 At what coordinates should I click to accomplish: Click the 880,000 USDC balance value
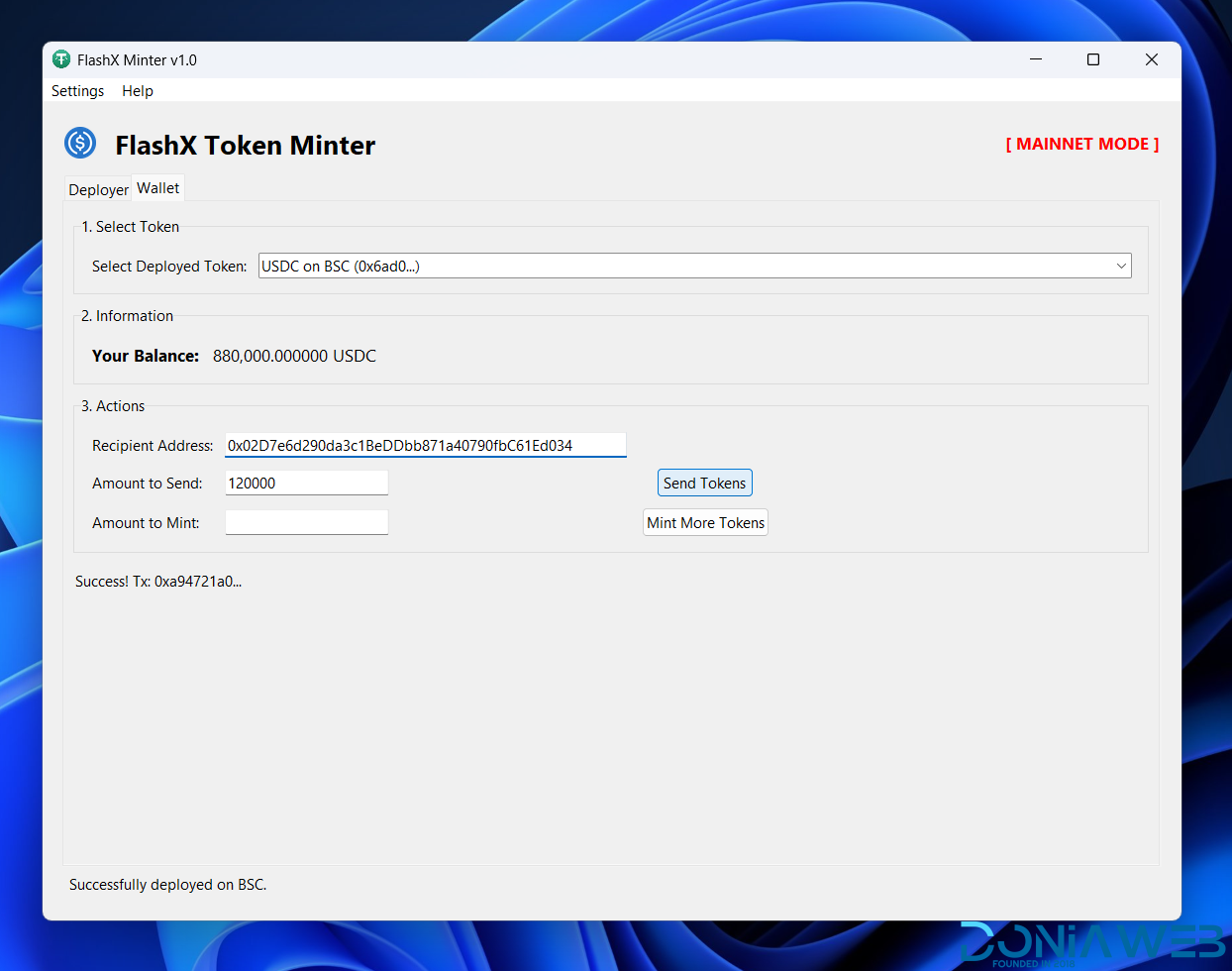pyautogui.click(x=294, y=357)
